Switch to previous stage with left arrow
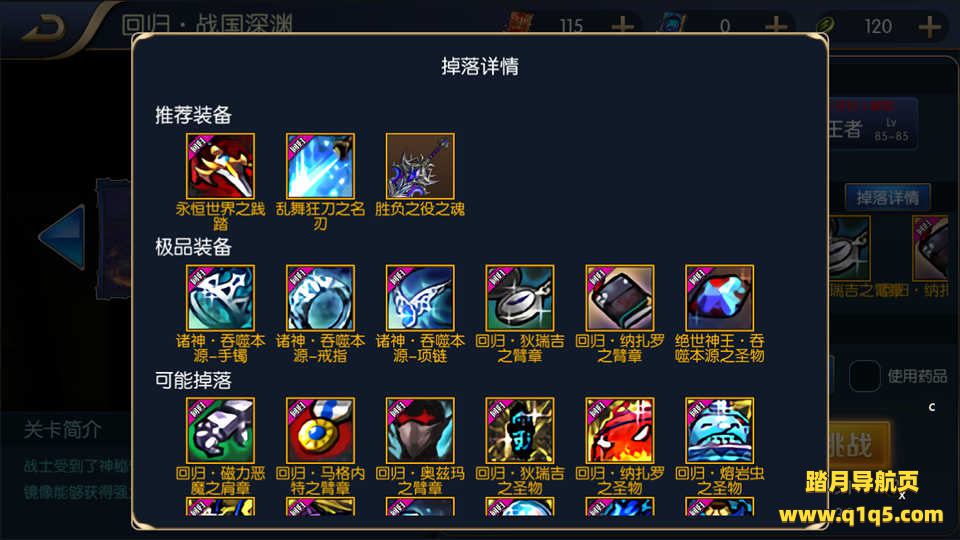Screen dimensions: 960x540 coord(62,237)
